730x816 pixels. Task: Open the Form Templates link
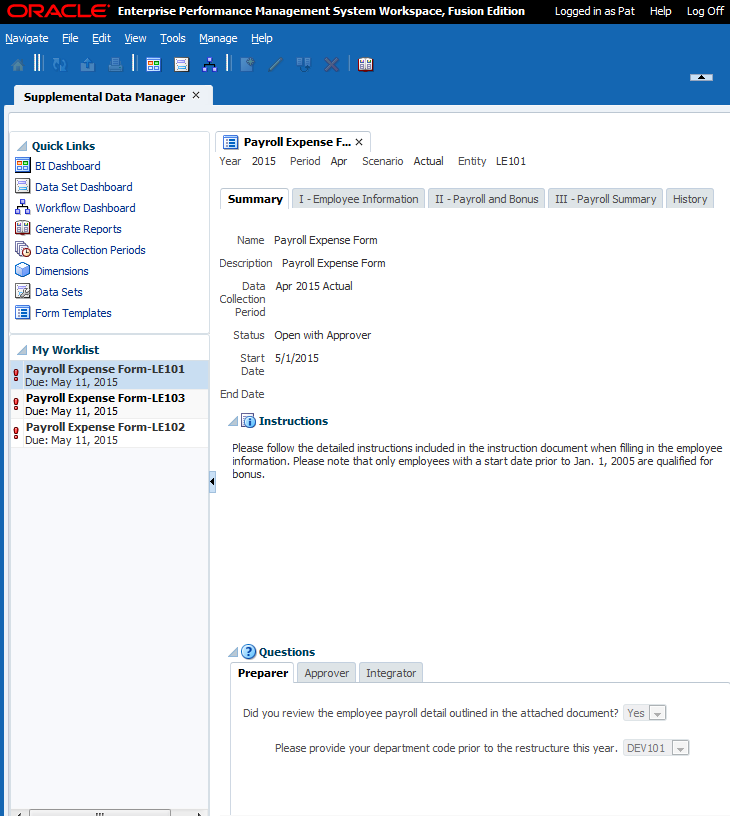point(73,313)
